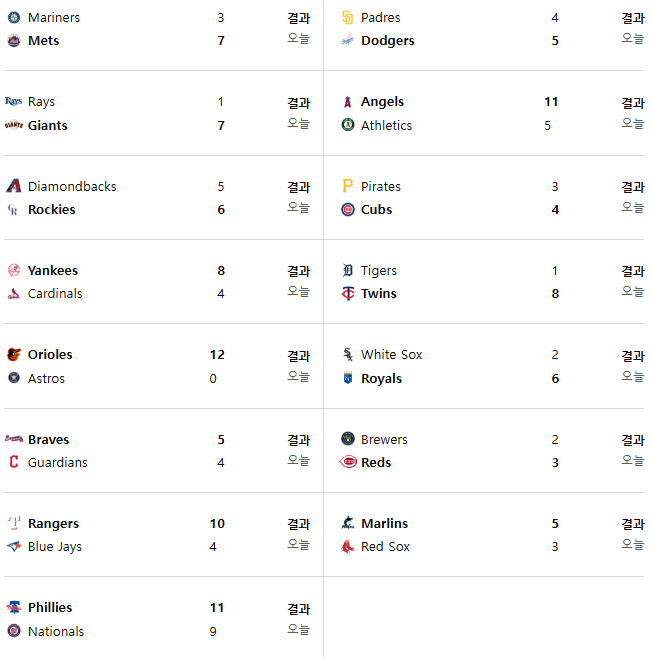Click the Orioles team logo
The height and width of the screenshot is (657, 652).
tap(14, 354)
